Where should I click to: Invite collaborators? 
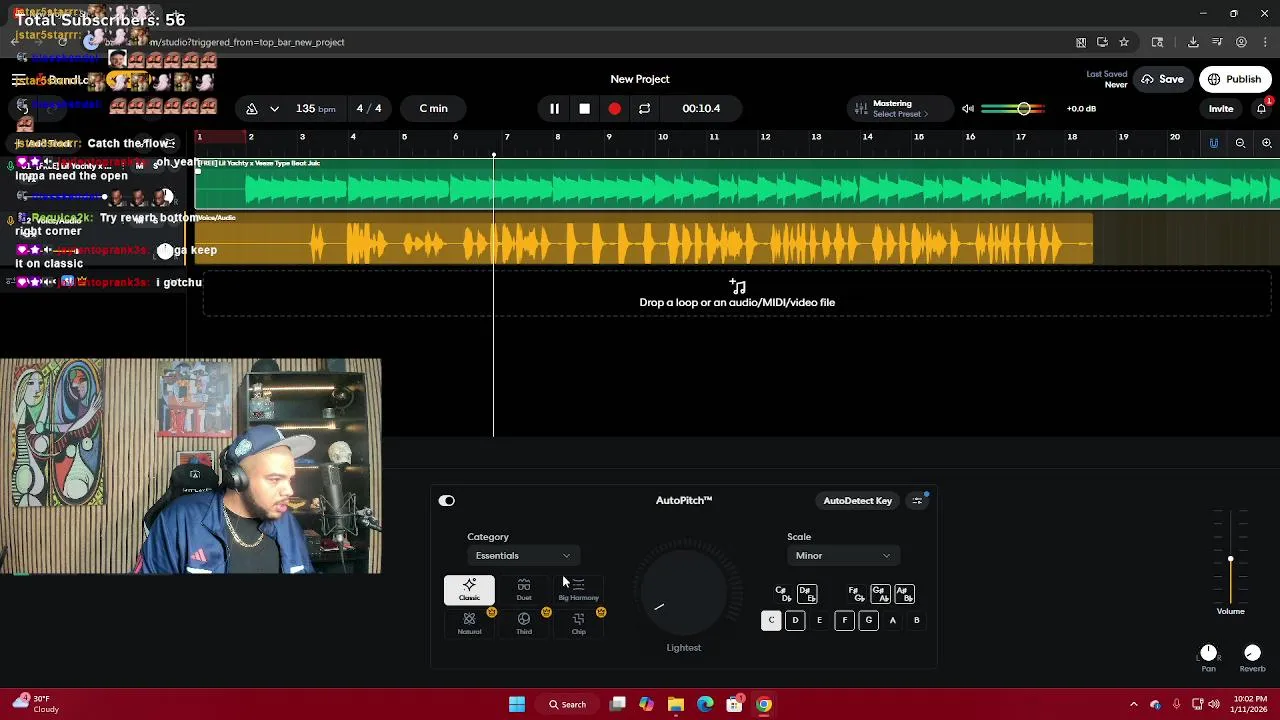(1221, 108)
